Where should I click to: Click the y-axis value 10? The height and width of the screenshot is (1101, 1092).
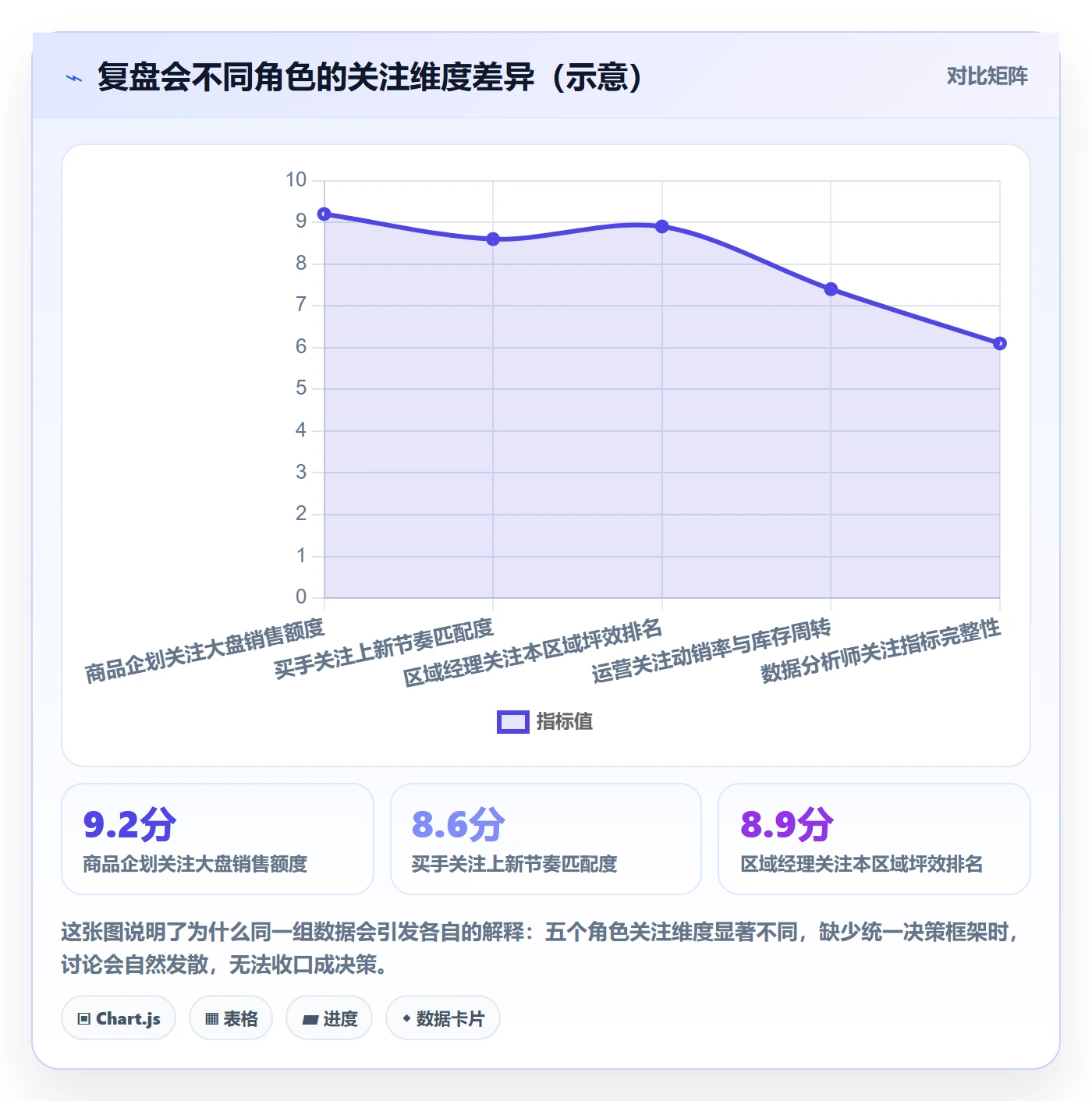296,180
